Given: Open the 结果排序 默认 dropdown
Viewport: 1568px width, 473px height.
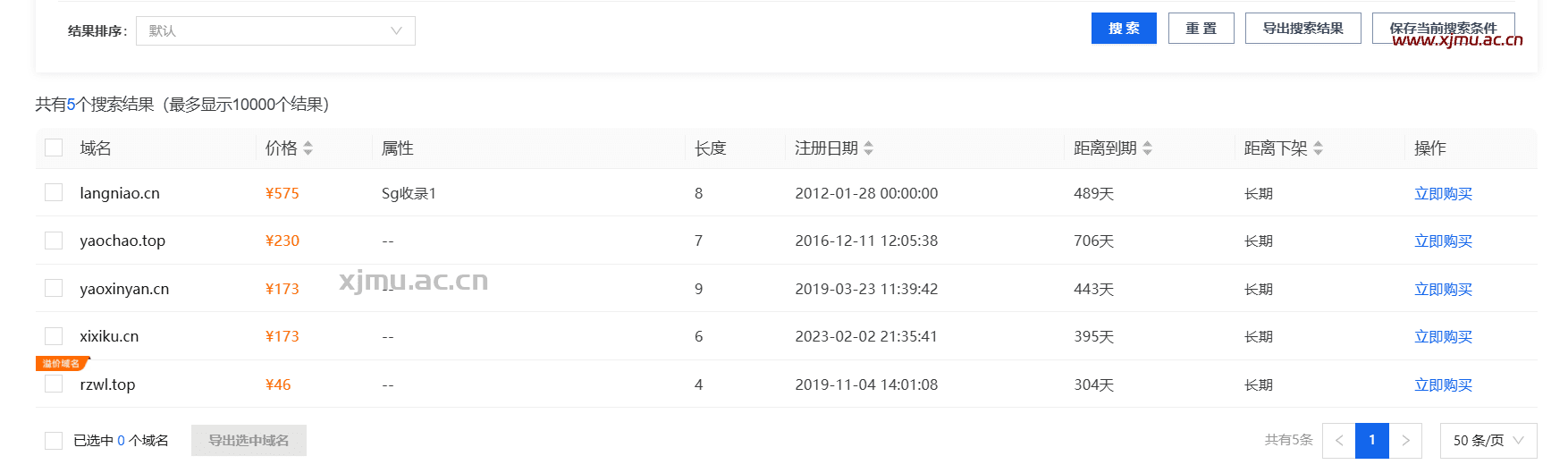Looking at the screenshot, I should (275, 31).
